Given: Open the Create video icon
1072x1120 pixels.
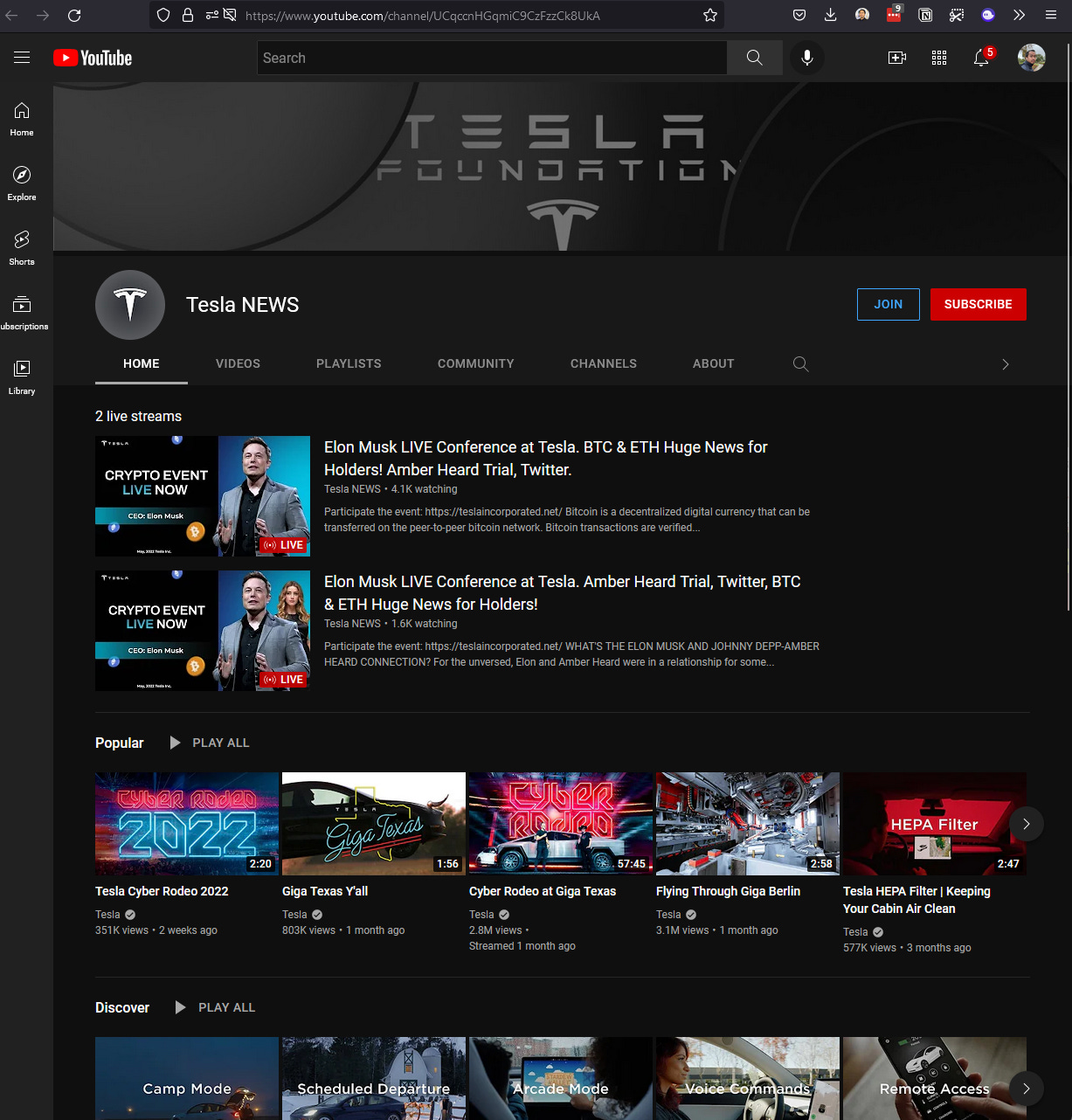Looking at the screenshot, I should tap(897, 58).
